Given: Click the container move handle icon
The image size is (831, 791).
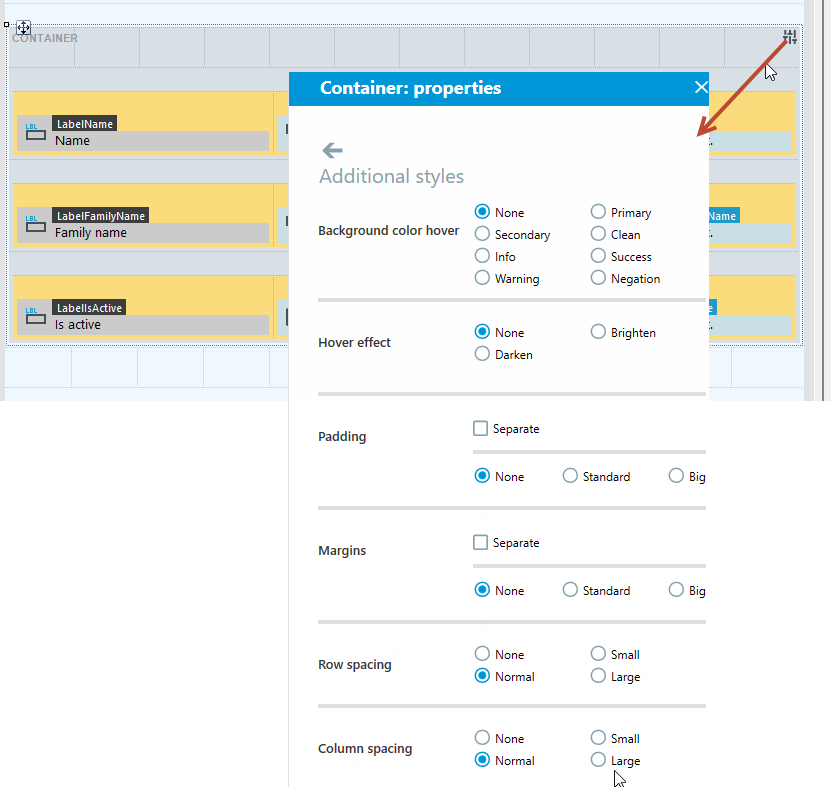Looking at the screenshot, I should (23, 27).
